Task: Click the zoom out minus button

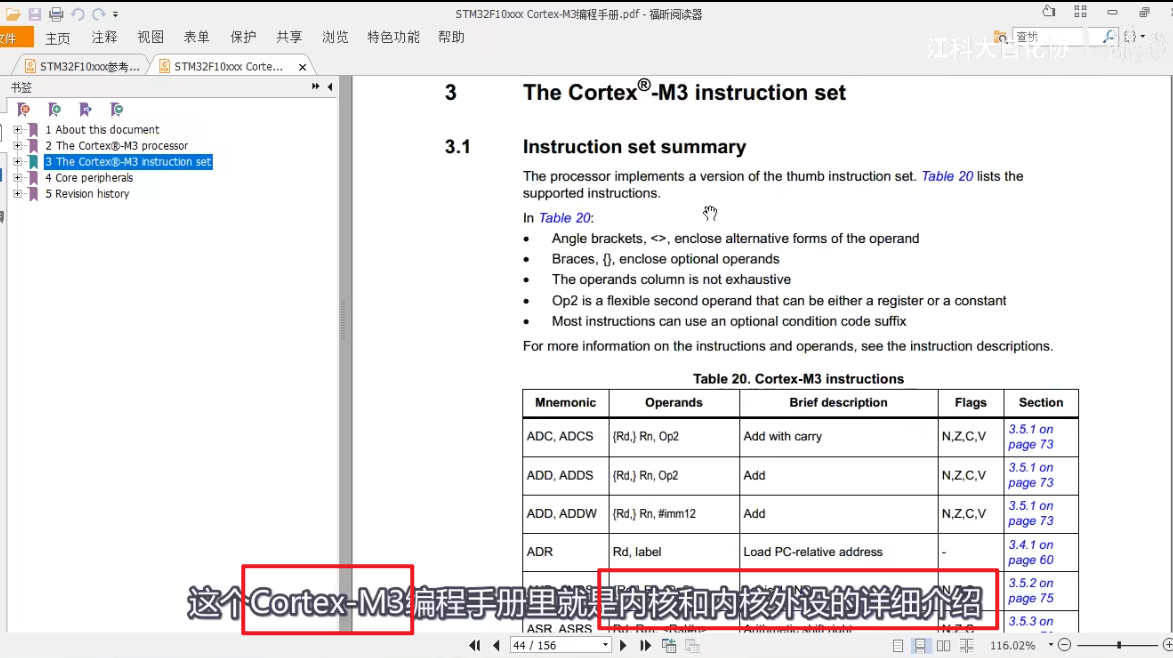Action: [x=1065, y=645]
